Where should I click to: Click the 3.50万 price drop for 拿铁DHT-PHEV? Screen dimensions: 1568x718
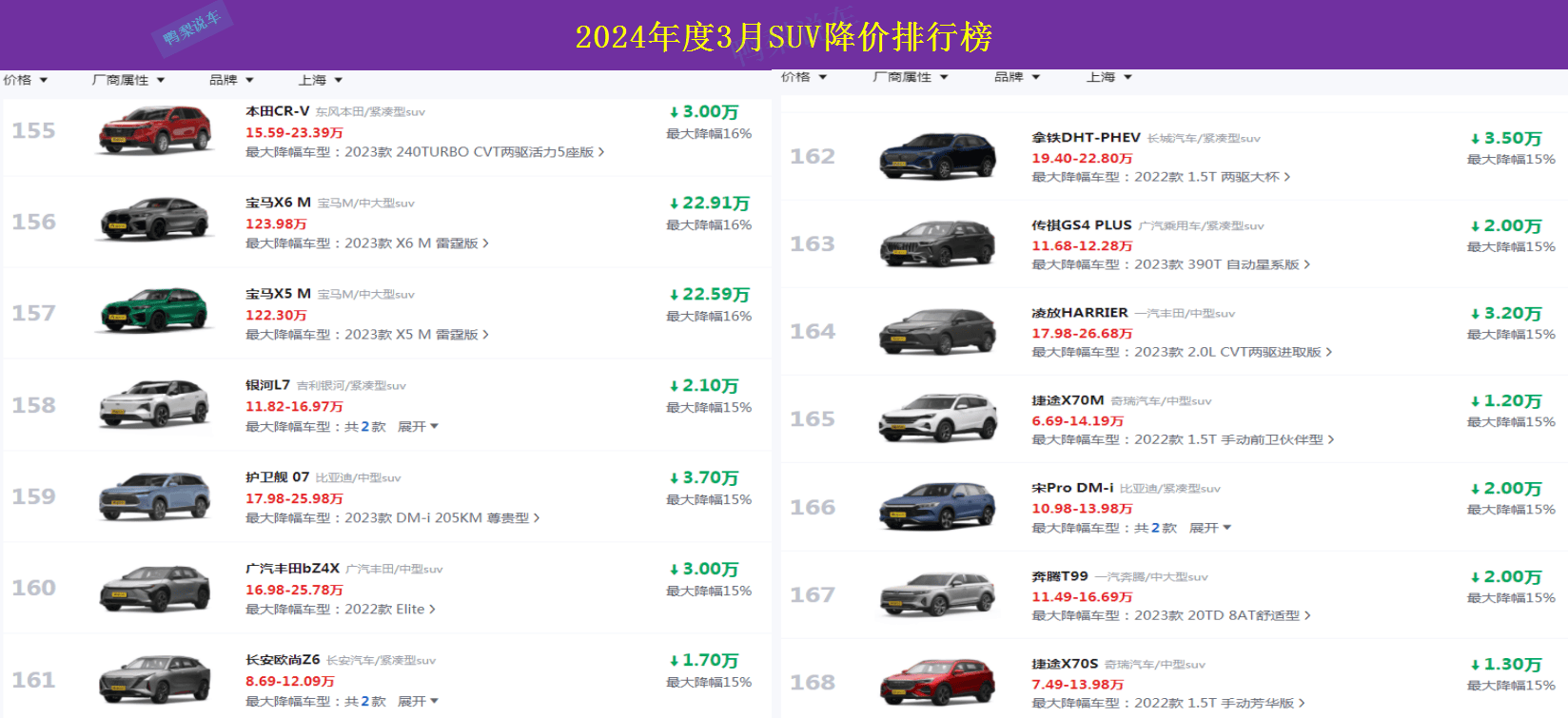click(1506, 139)
